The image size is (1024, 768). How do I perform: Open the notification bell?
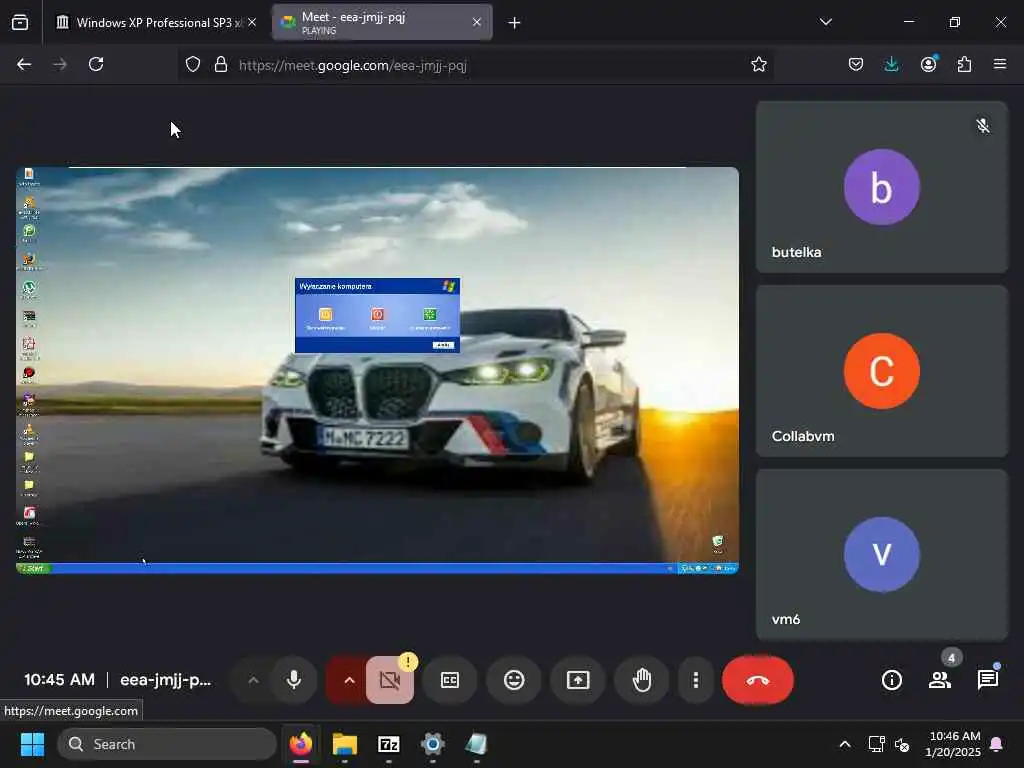point(997,744)
